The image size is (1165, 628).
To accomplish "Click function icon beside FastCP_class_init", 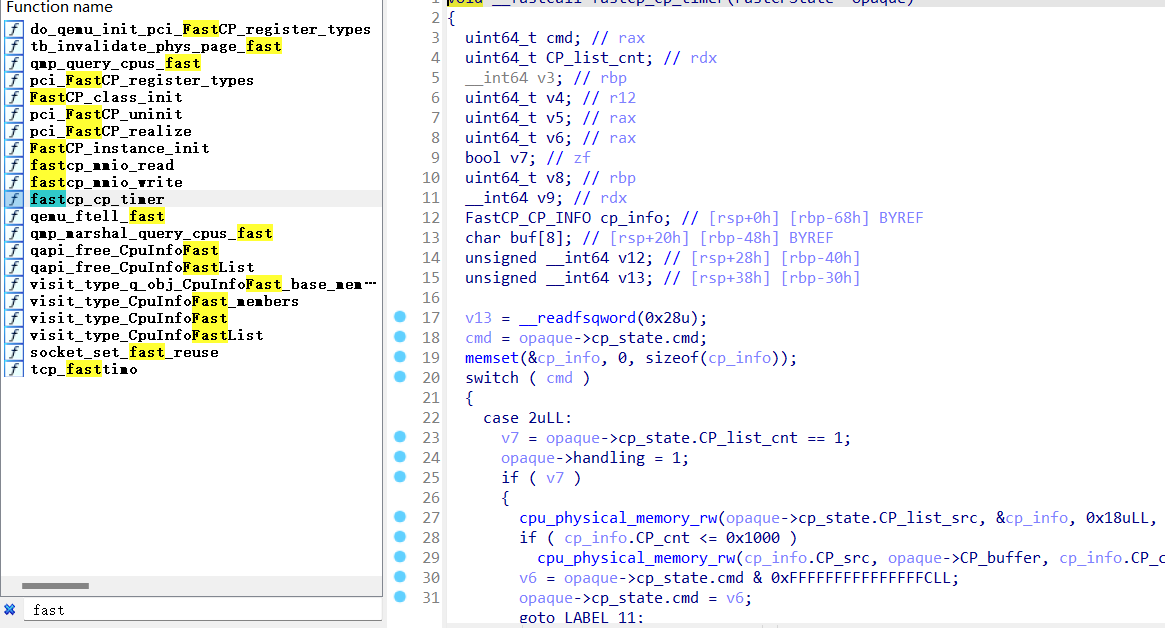I will [x=14, y=97].
